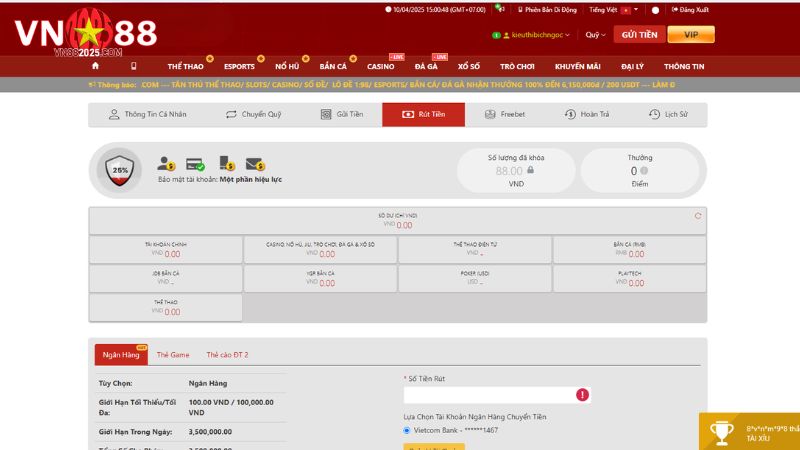Screen dimensions: 800x450
Task: Click the VIP button
Action: pos(691,35)
